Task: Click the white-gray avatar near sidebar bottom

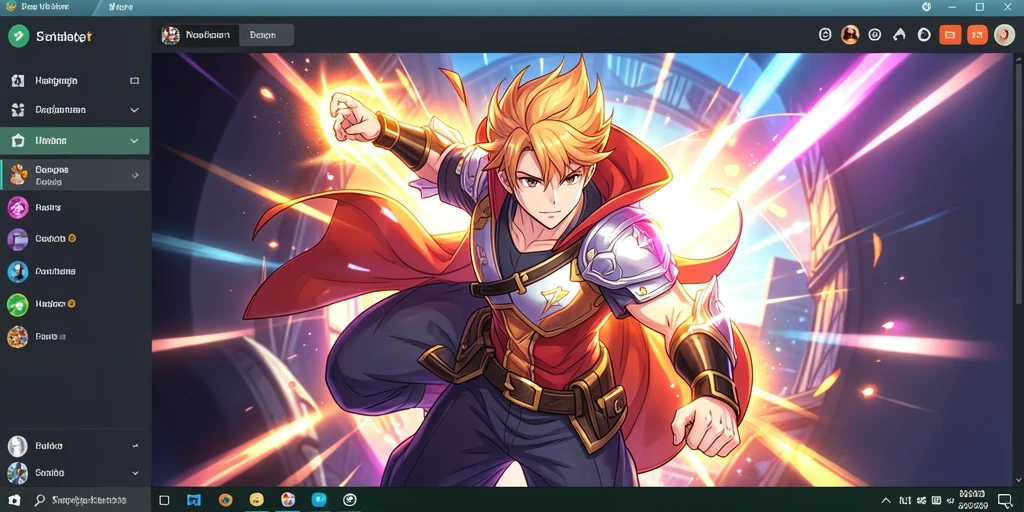Action: click(18, 446)
